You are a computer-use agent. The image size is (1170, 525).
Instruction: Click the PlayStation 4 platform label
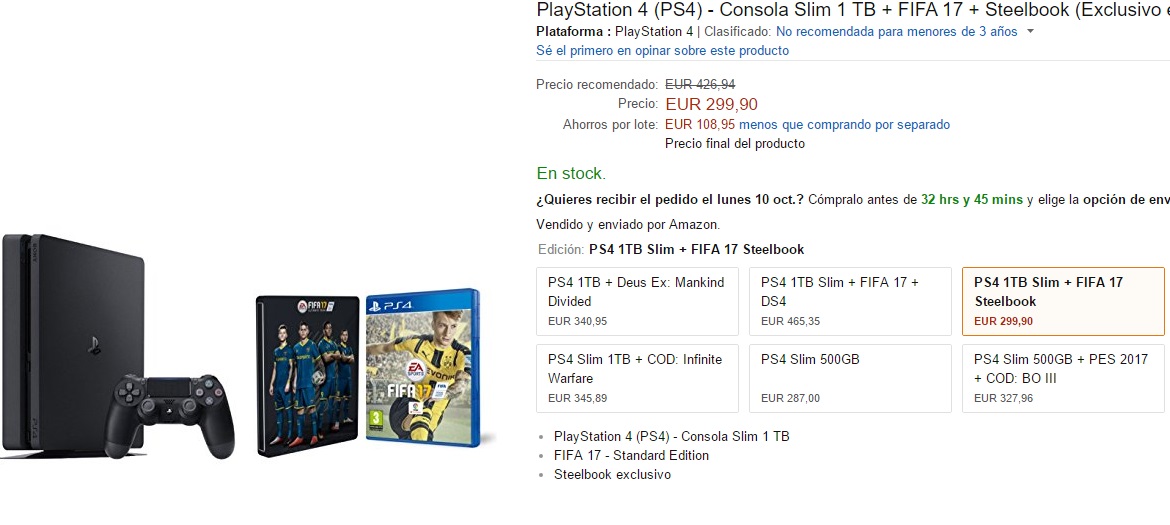pos(654,32)
